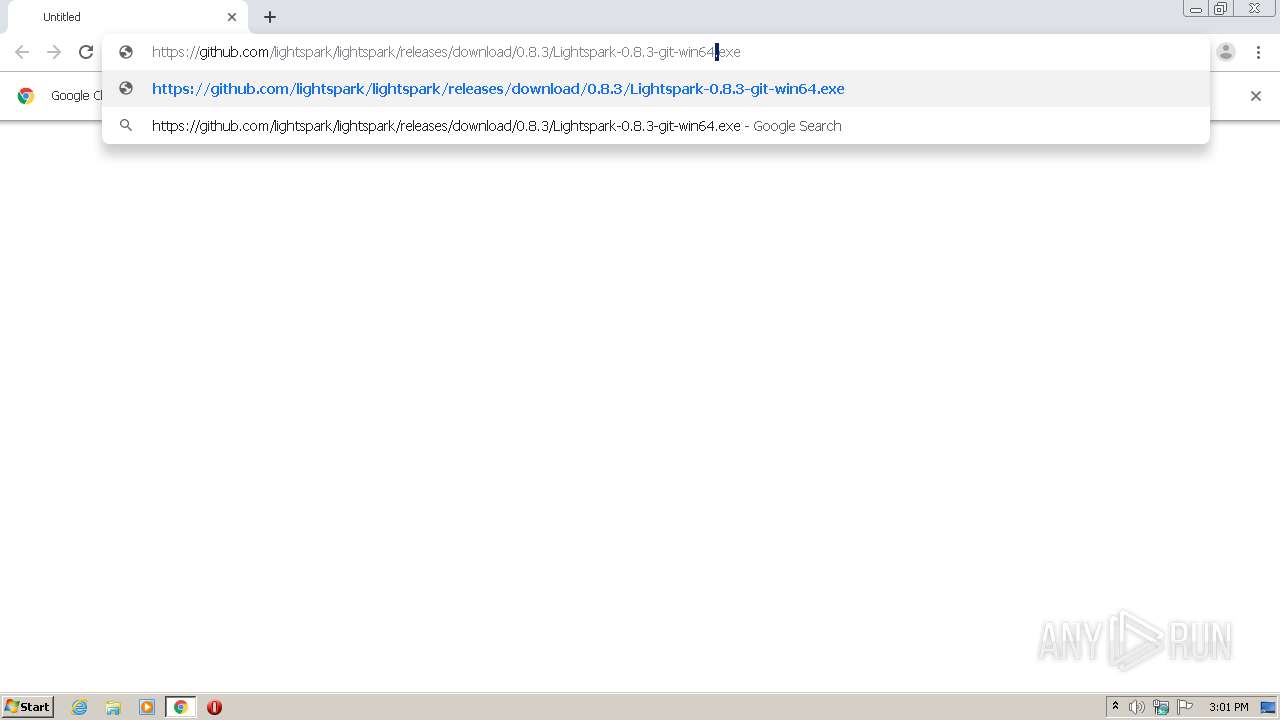
Task: Click the browser Forward arrow
Action: pos(54,52)
